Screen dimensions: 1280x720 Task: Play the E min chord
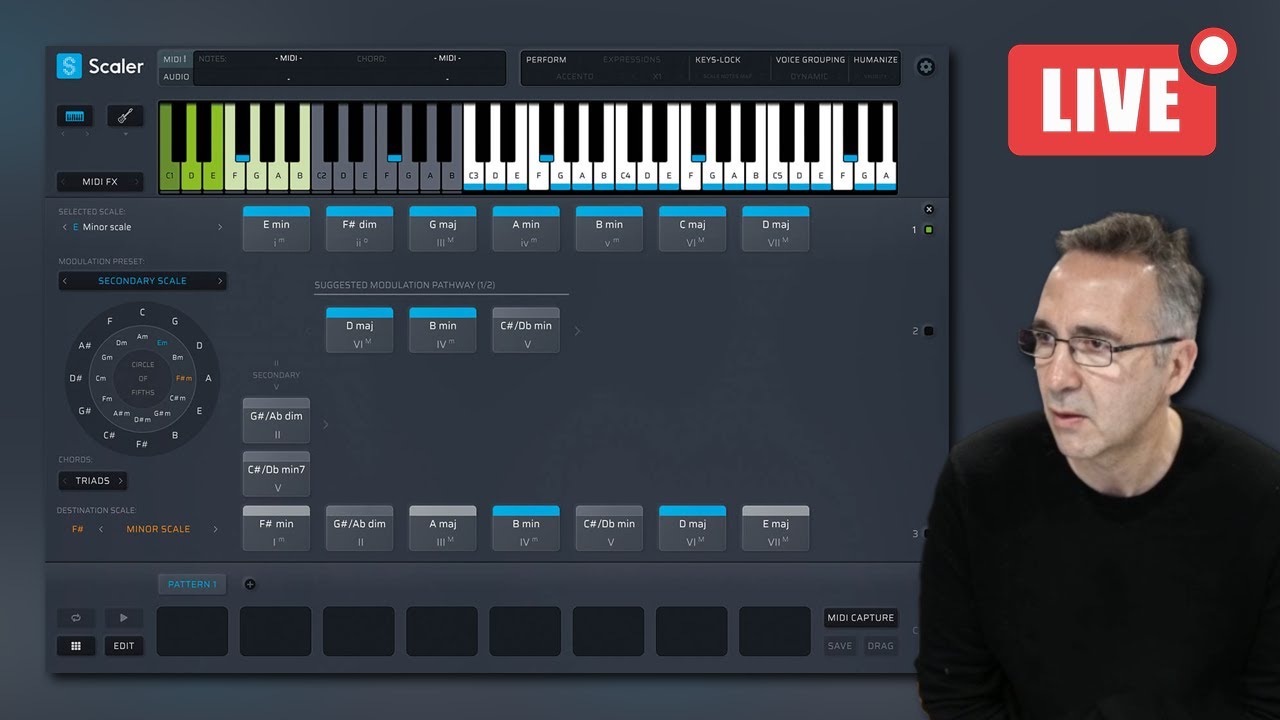coord(276,229)
